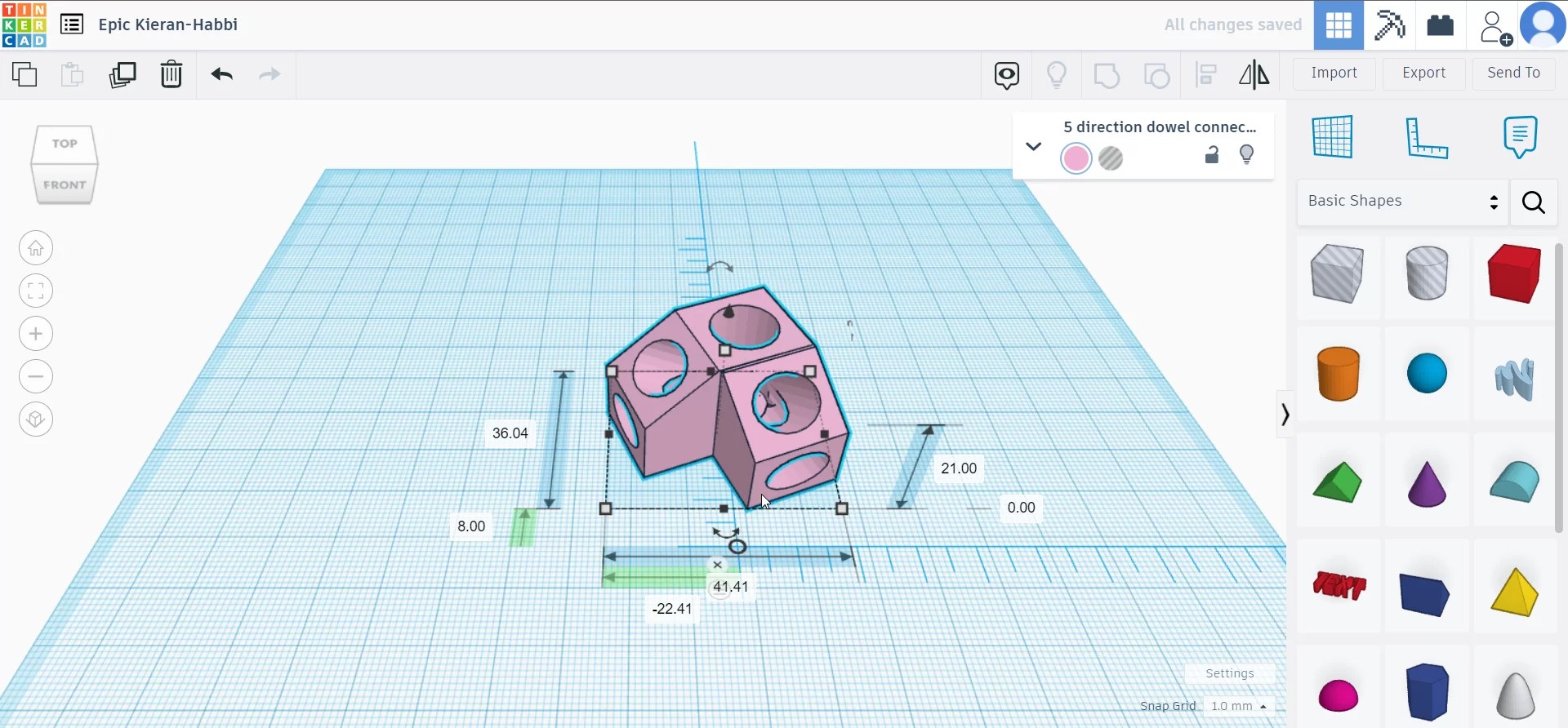The width and height of the screenshot is (1568, 728).
Task: Edit the 21.00 dimension value
Action: pyautogui.click(x=959, y=468)
